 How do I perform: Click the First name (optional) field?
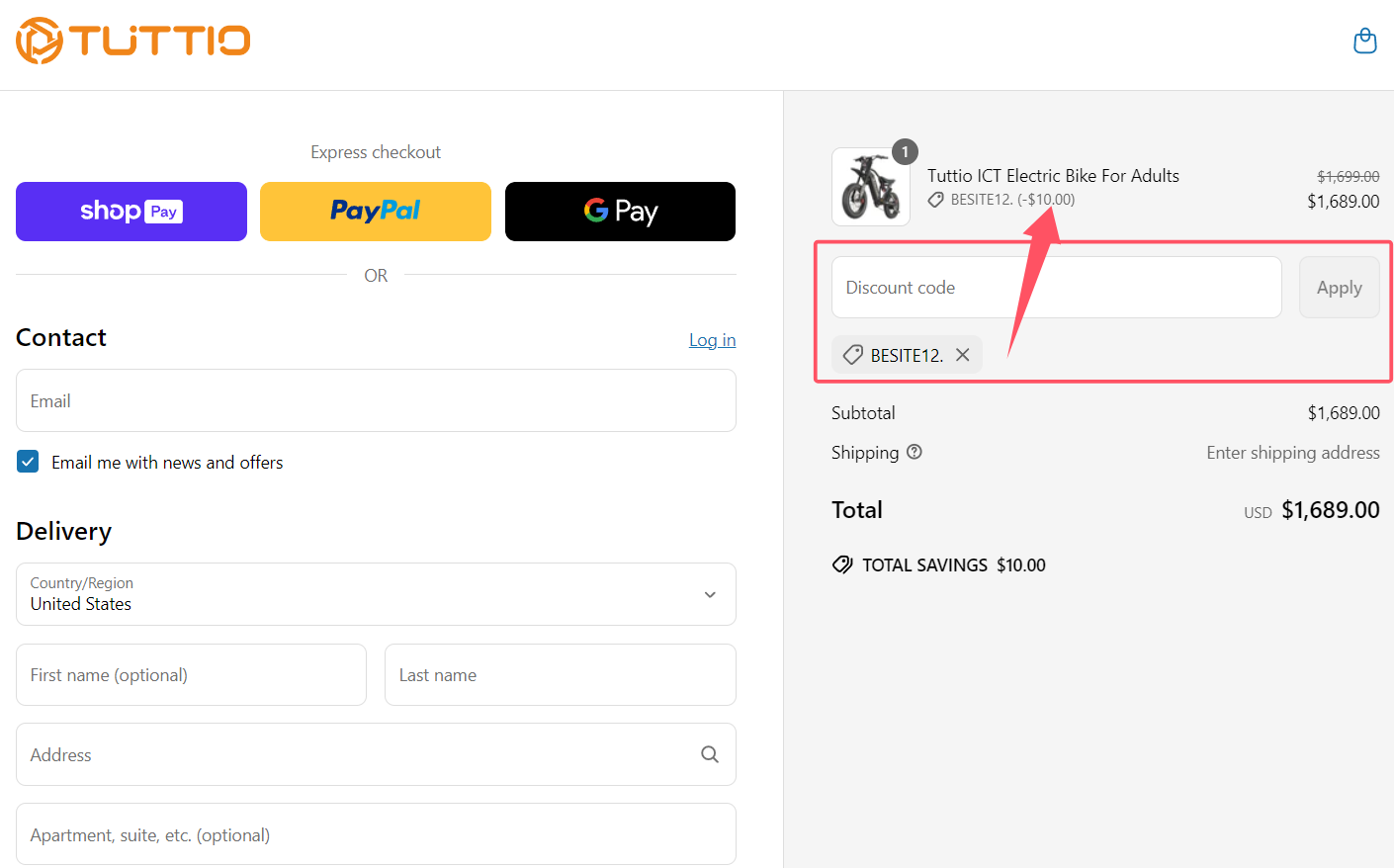coord(191,675)
